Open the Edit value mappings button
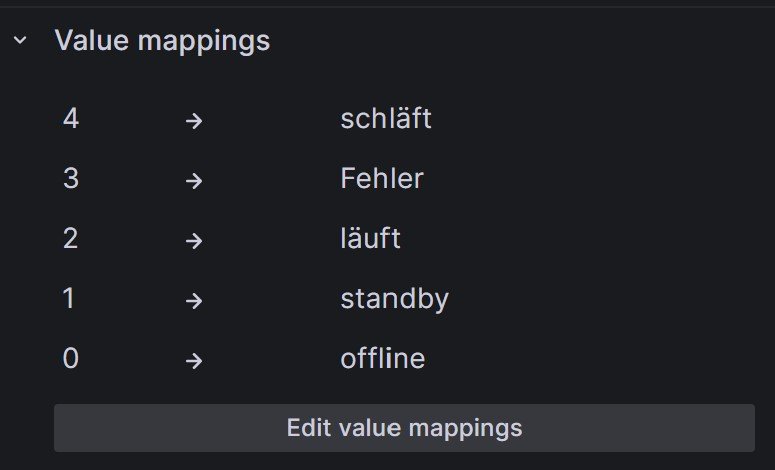This screenshot has height=470, width=775. [x=404, y=428]
